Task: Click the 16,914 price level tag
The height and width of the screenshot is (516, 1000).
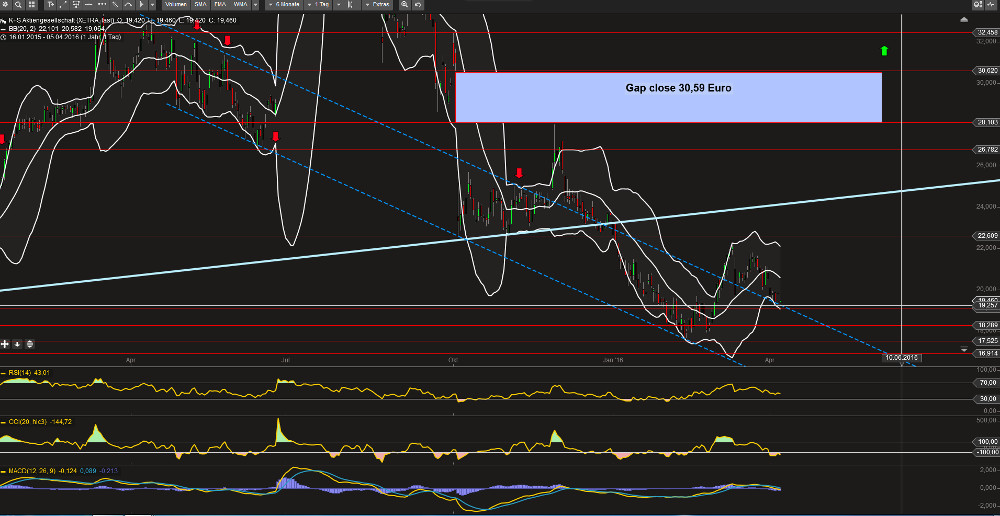Action: 987,353
